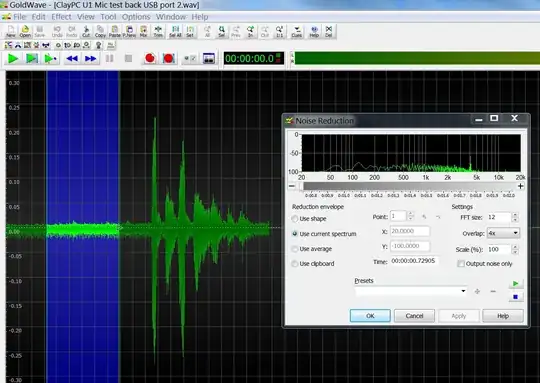540x383 pixels.
Task: Click the first red record button
Action: click(x=150, y=58)
